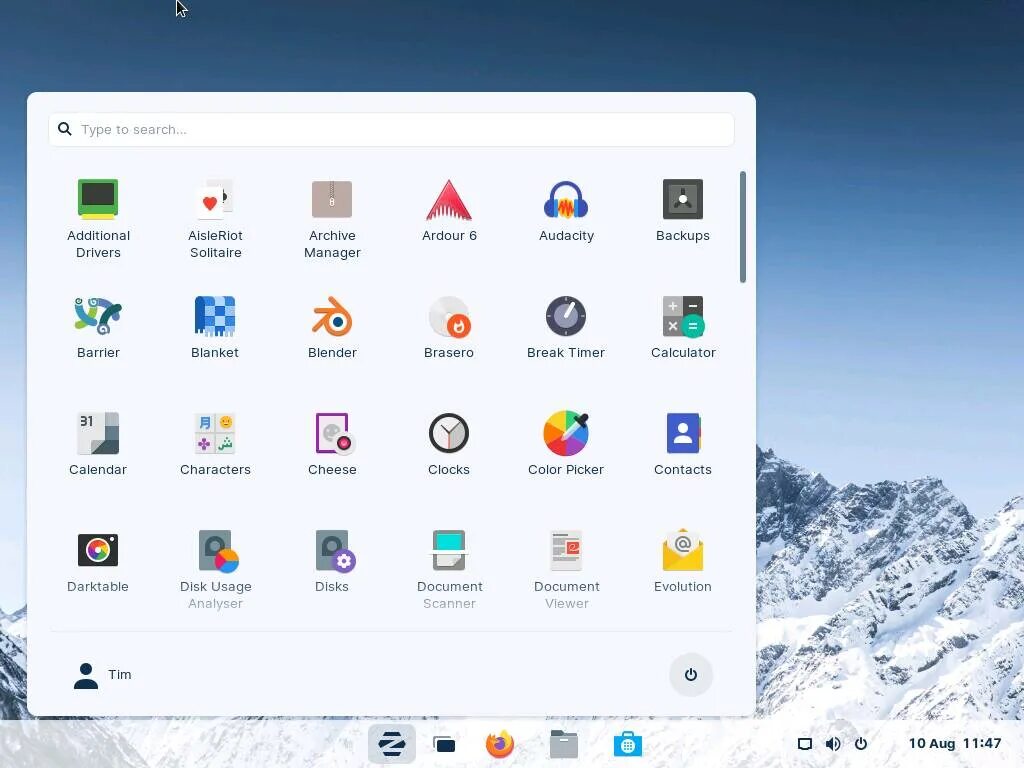Open the clock showing 10 Aug 11:47
This screenshot has height=768, width=1024.
click(x=954, y=743)
